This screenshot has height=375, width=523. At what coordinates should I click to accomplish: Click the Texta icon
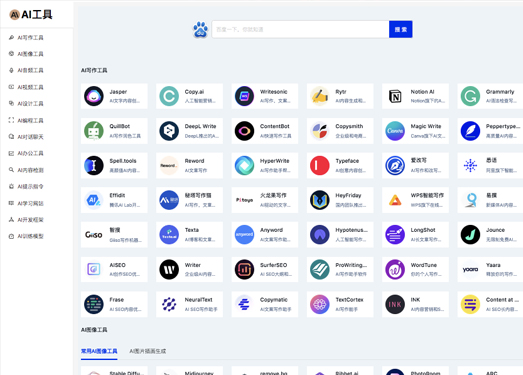[x=169, y=235]
